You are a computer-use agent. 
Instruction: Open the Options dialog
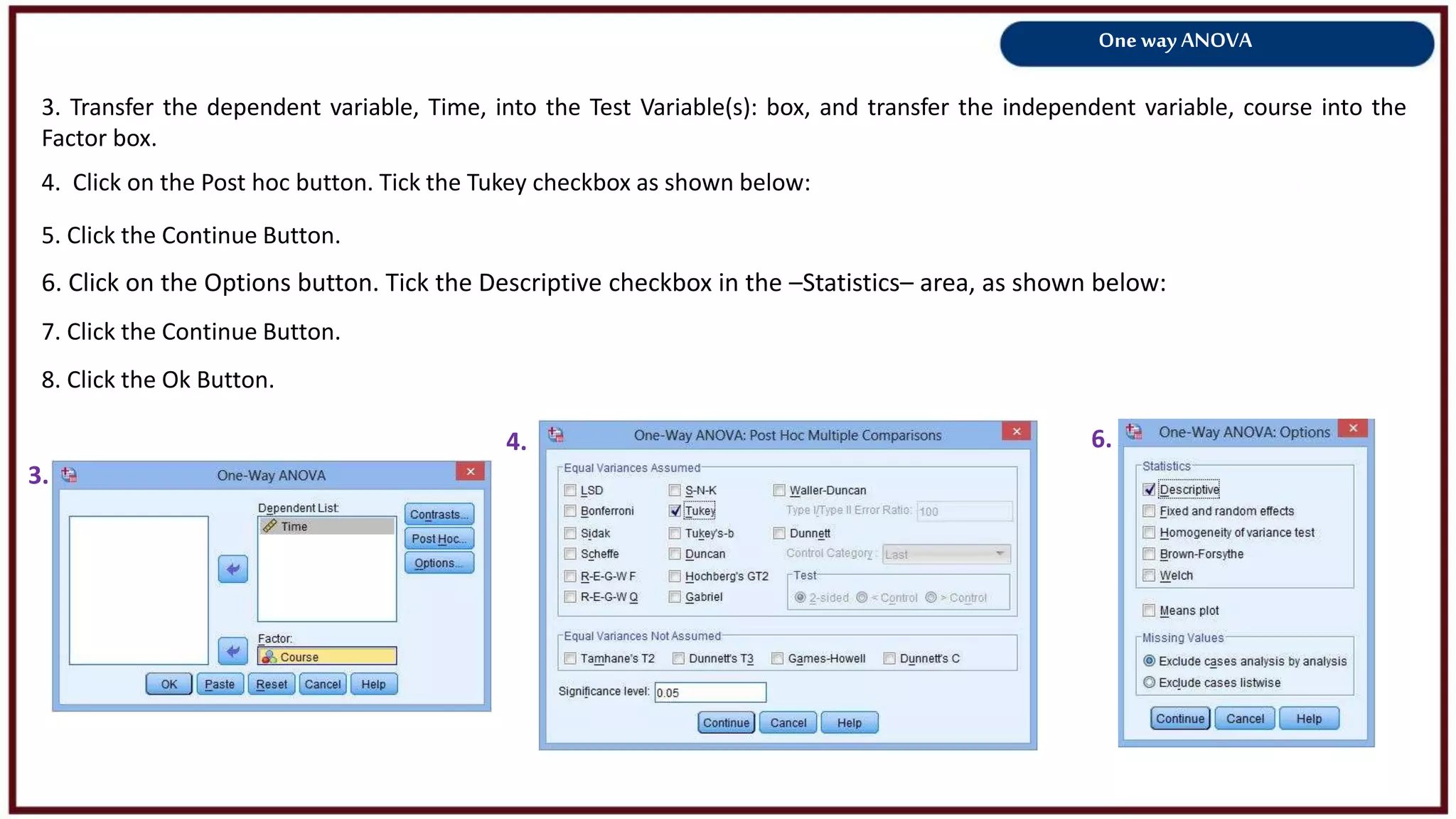tap(439, 562)
